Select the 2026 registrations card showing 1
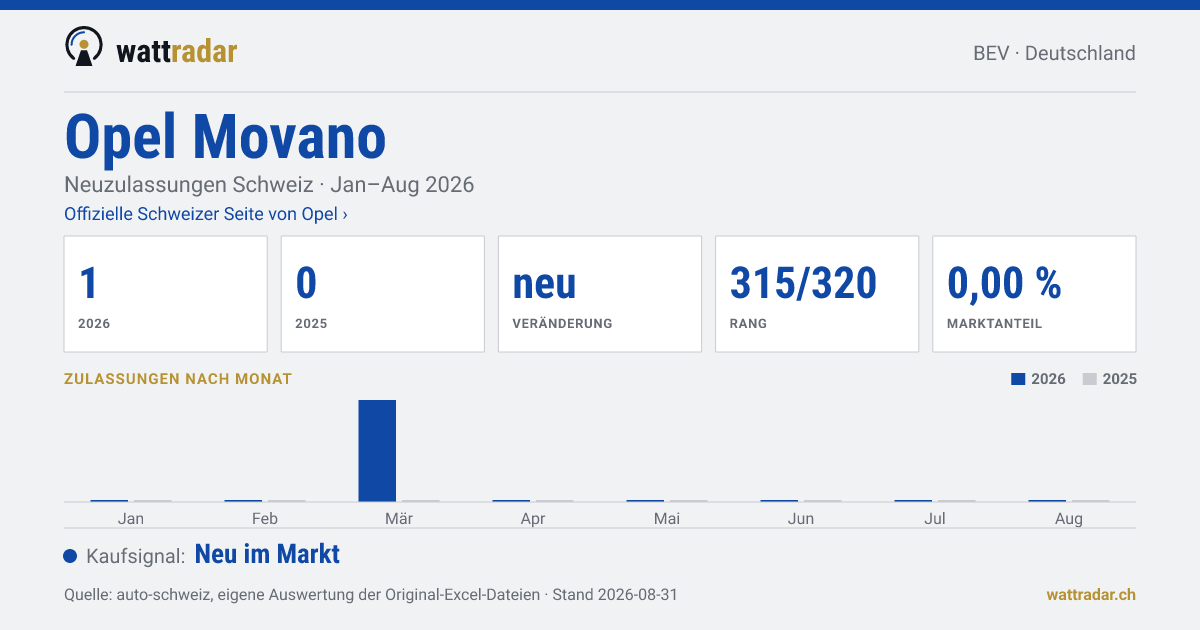The height and width of the screenshot is (630, 1200). (x=166, y=294)
